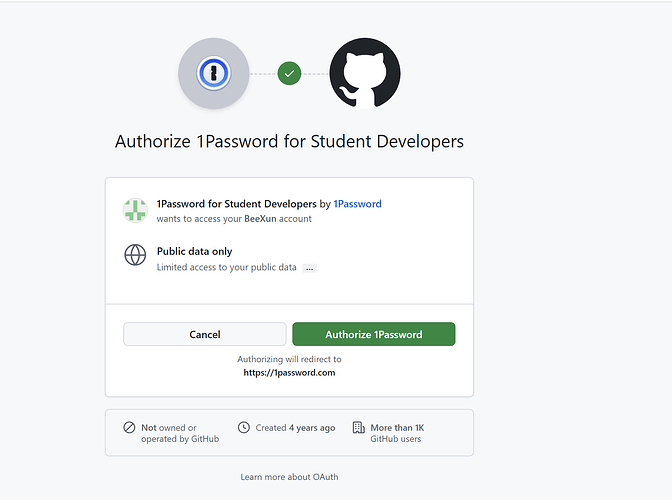Image resolution: width=672 pixels, height=500 pixels.
Task: Click Authorizing will redirect to text
Action: [289, 359]
